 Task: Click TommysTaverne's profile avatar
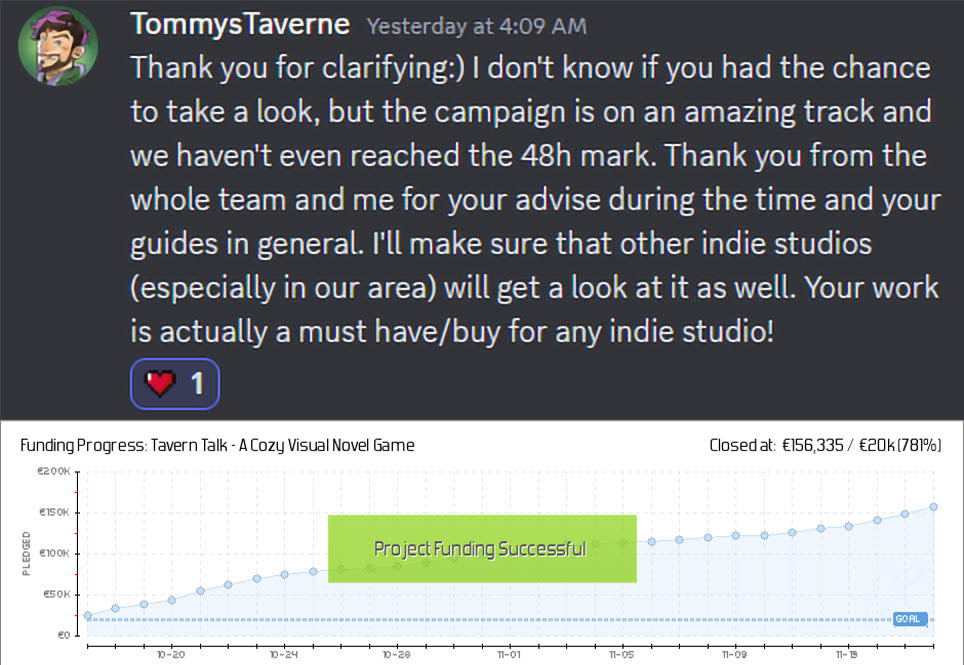[59, 47]
